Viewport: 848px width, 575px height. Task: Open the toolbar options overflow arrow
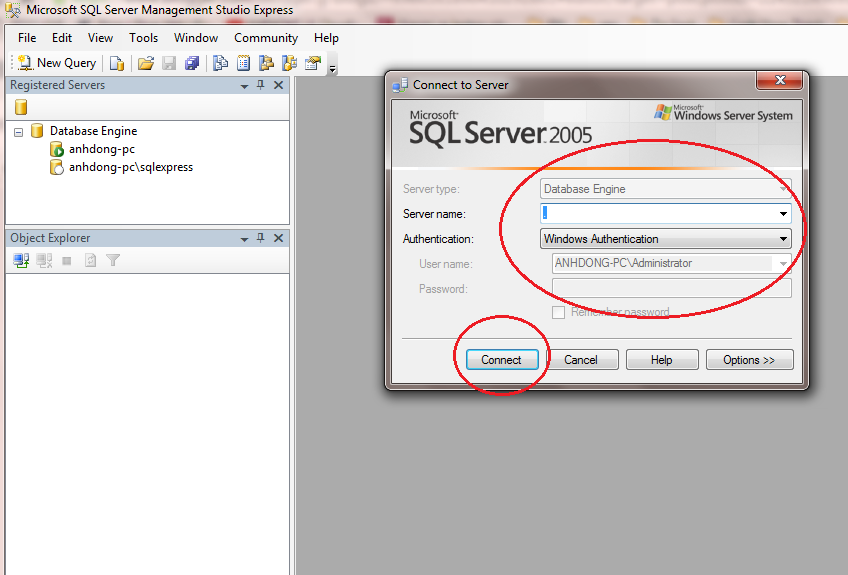tap(333, 69)
